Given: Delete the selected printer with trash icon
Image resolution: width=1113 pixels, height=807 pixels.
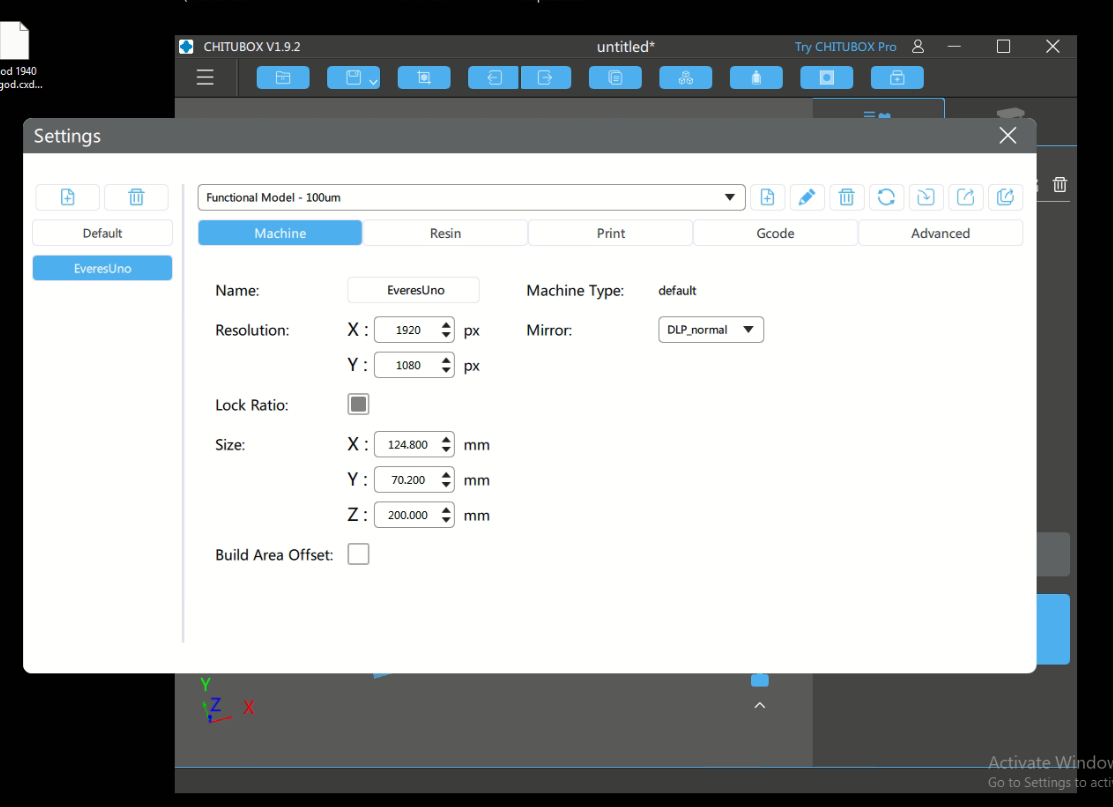Looking at the screenshot, I should pos(136,197).
